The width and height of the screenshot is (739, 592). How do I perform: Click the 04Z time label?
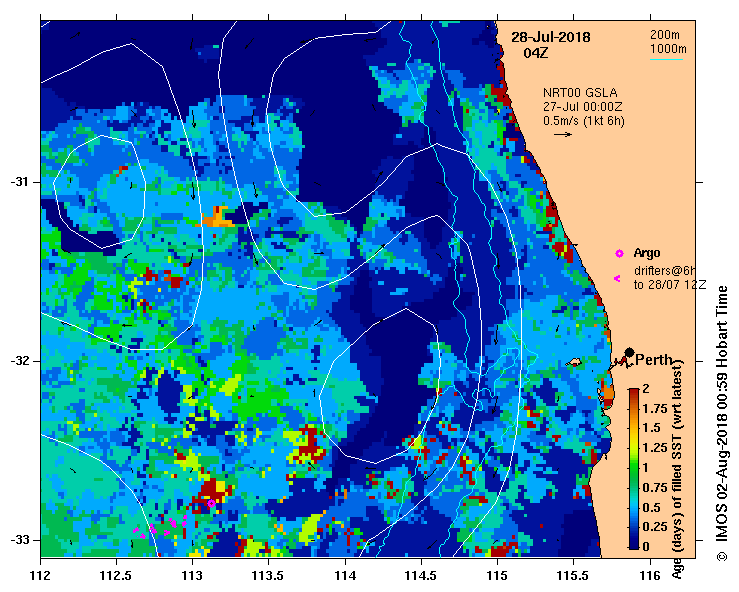click(x=536, y=53)
